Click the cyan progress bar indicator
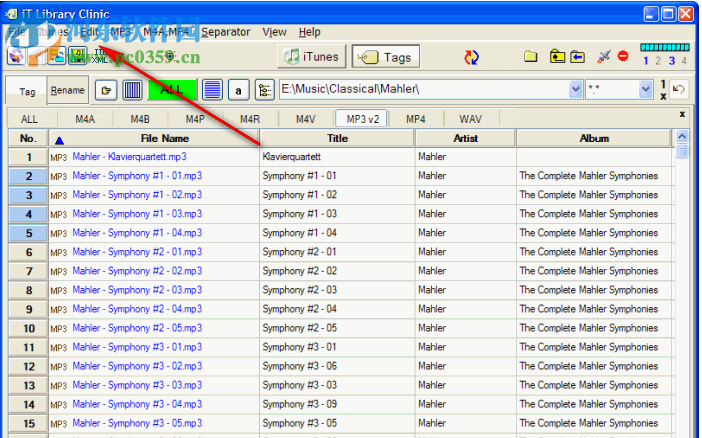 tap(664, 47)
